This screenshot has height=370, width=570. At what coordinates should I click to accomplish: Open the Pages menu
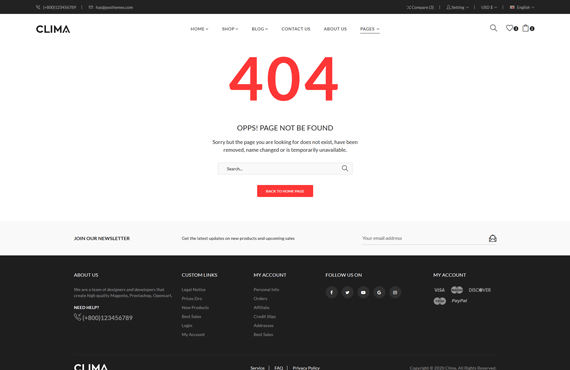[x=370, y=29]
